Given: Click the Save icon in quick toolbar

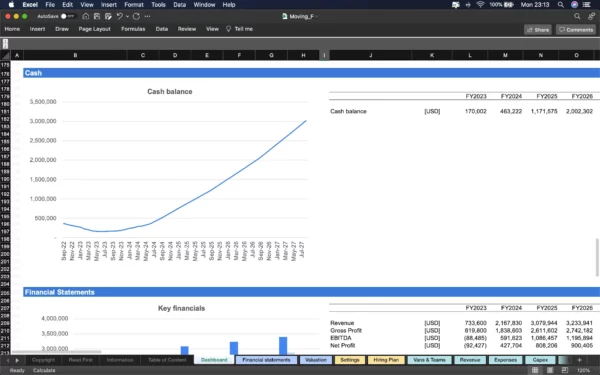Looking at the screenshot, I should pyautogui.click(x=97, y=16).
